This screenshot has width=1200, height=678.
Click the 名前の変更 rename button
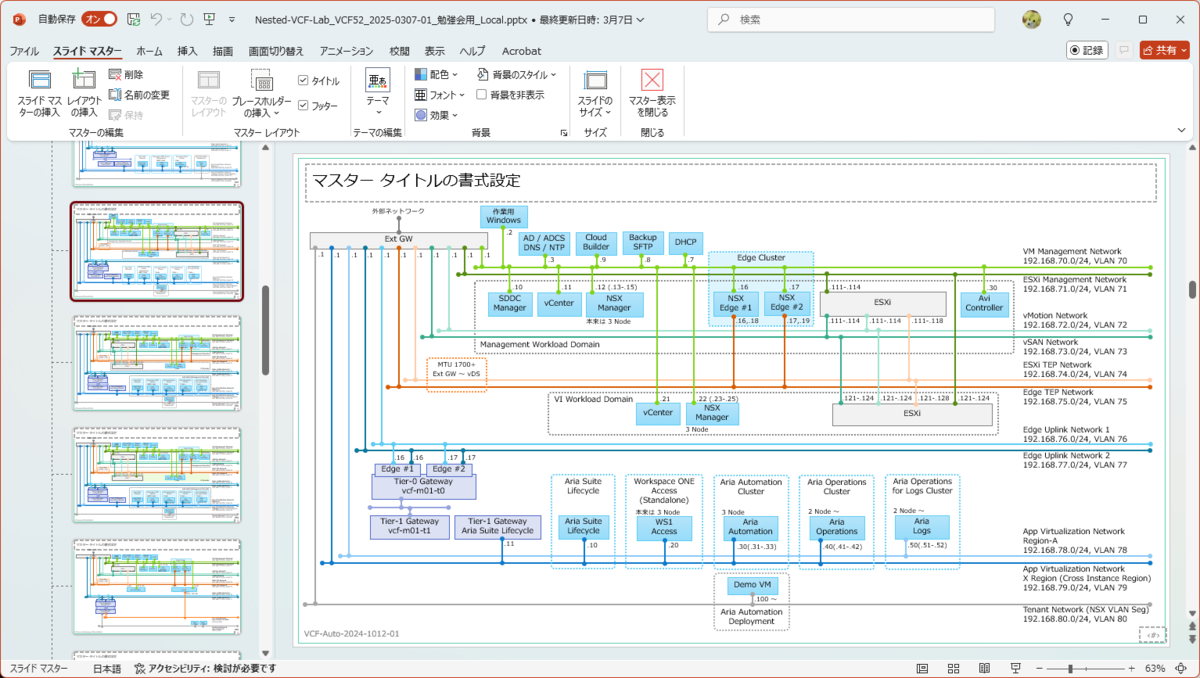click(139, 95)
